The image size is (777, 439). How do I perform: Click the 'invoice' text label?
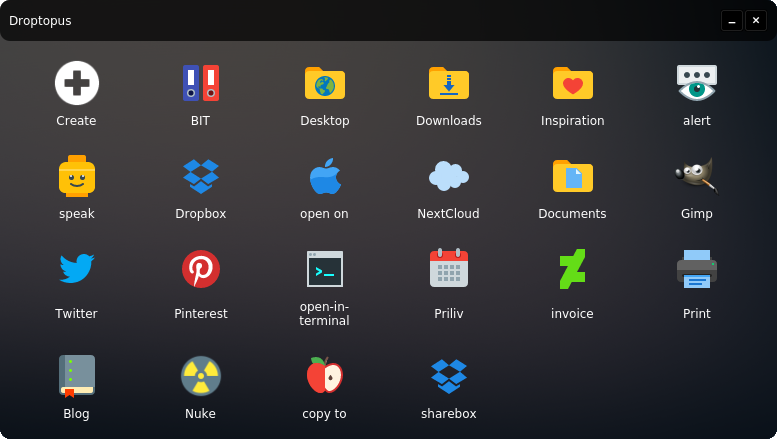[x=572, y=313]
